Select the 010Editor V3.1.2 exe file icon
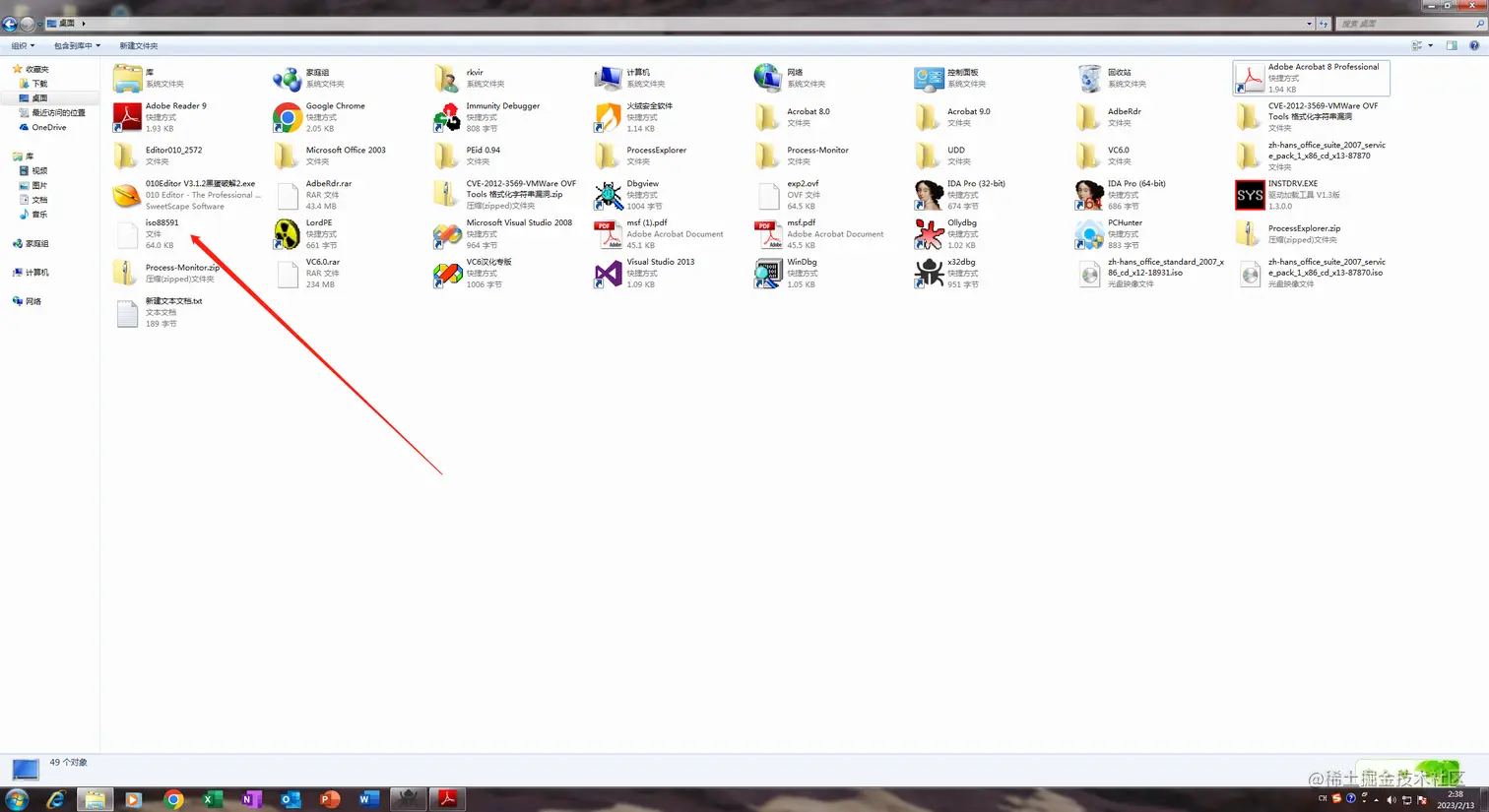Image resolution: width=1489 pixels, height=812 pixels. (127, 195)
